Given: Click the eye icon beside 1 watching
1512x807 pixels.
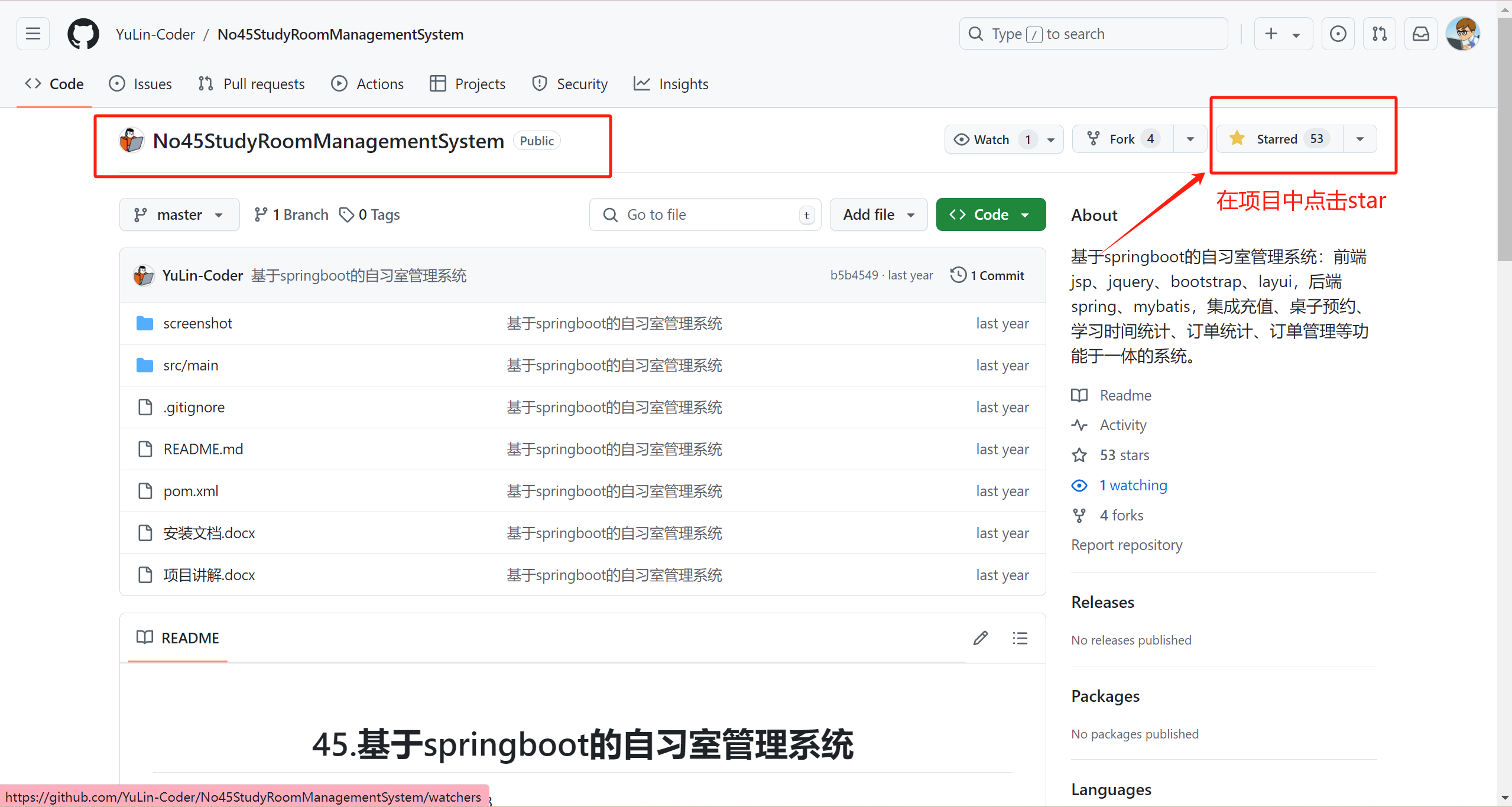Looking at the screenshot, I should coord(1079,486).
